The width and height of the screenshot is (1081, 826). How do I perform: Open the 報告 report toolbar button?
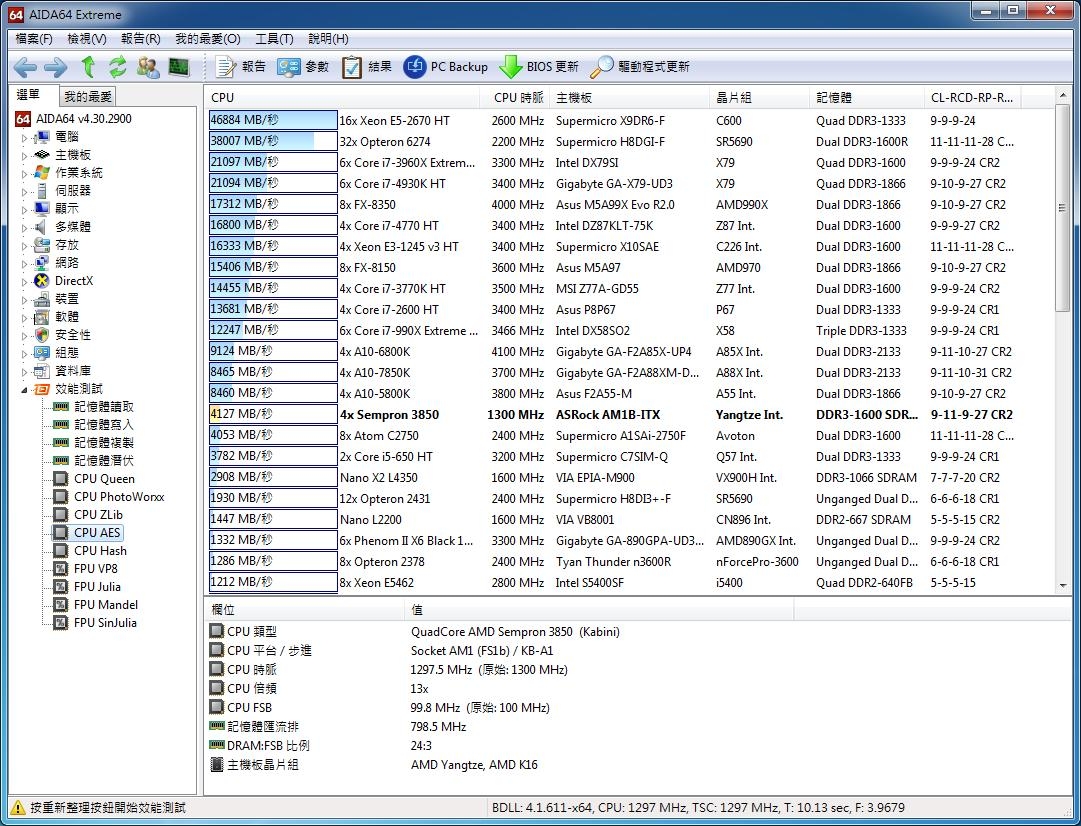pyautogui.click(x=241, y=67)
